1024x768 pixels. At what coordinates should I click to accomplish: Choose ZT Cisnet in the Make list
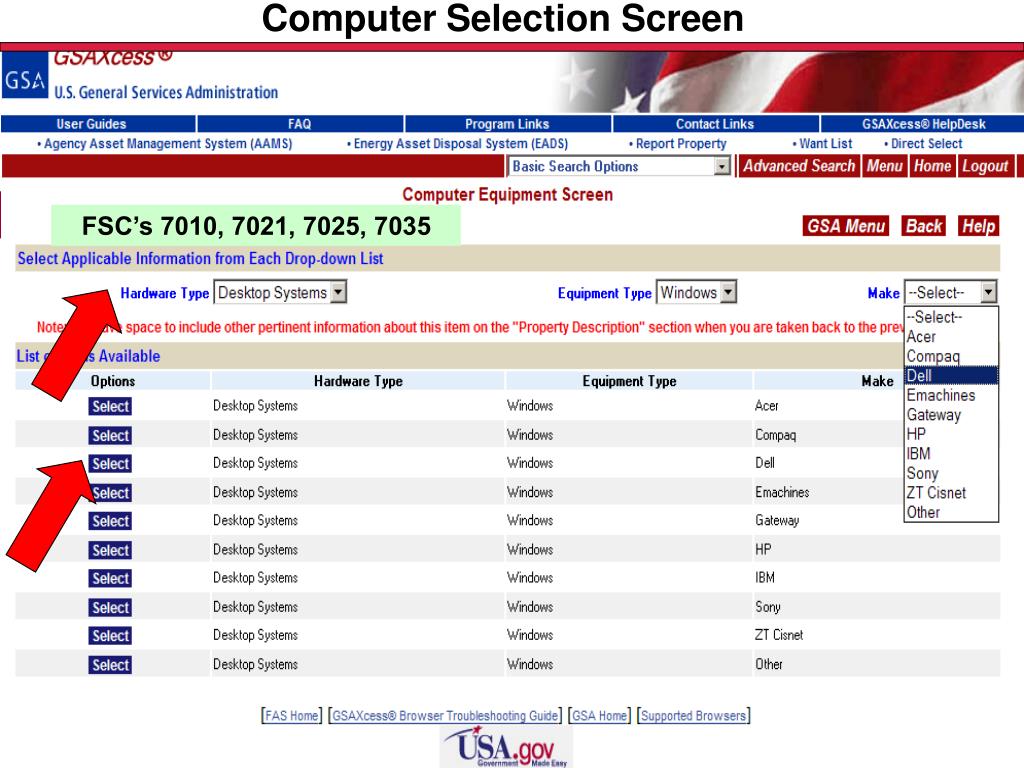click(952, 493)
